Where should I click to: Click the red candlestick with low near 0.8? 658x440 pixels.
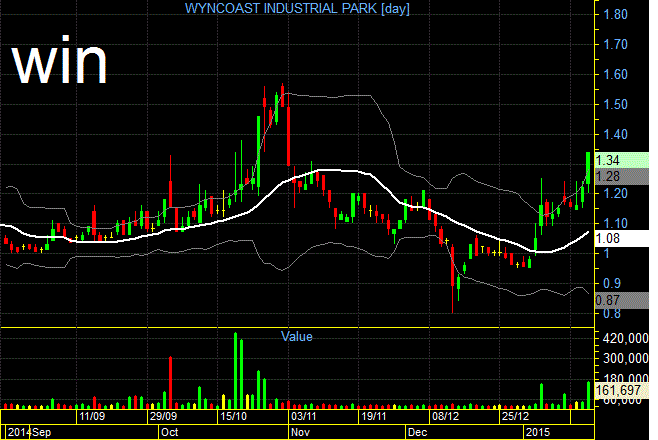click(x=453, y=279)
